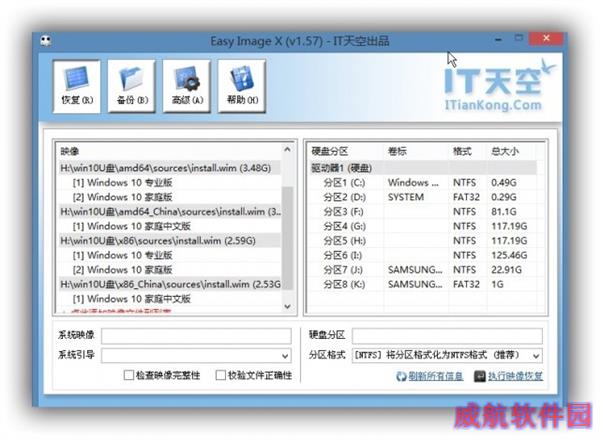Click SAMSUNG... label in 分区8 (K:) row
600x439 pixels.
coord(415,284)
